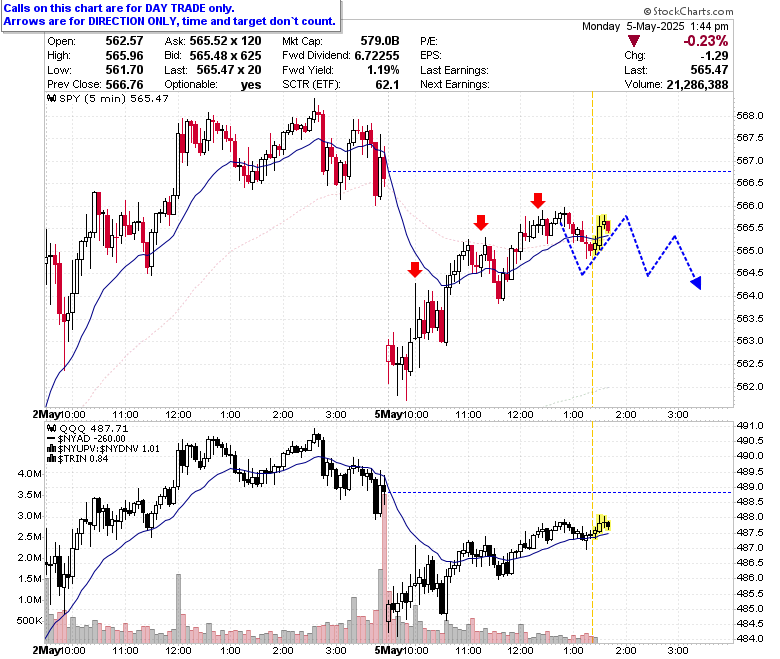Click the blue dotted horizontal line on SPY chart
This screenshot has width=780, height=659.
(x=560, y=172)
